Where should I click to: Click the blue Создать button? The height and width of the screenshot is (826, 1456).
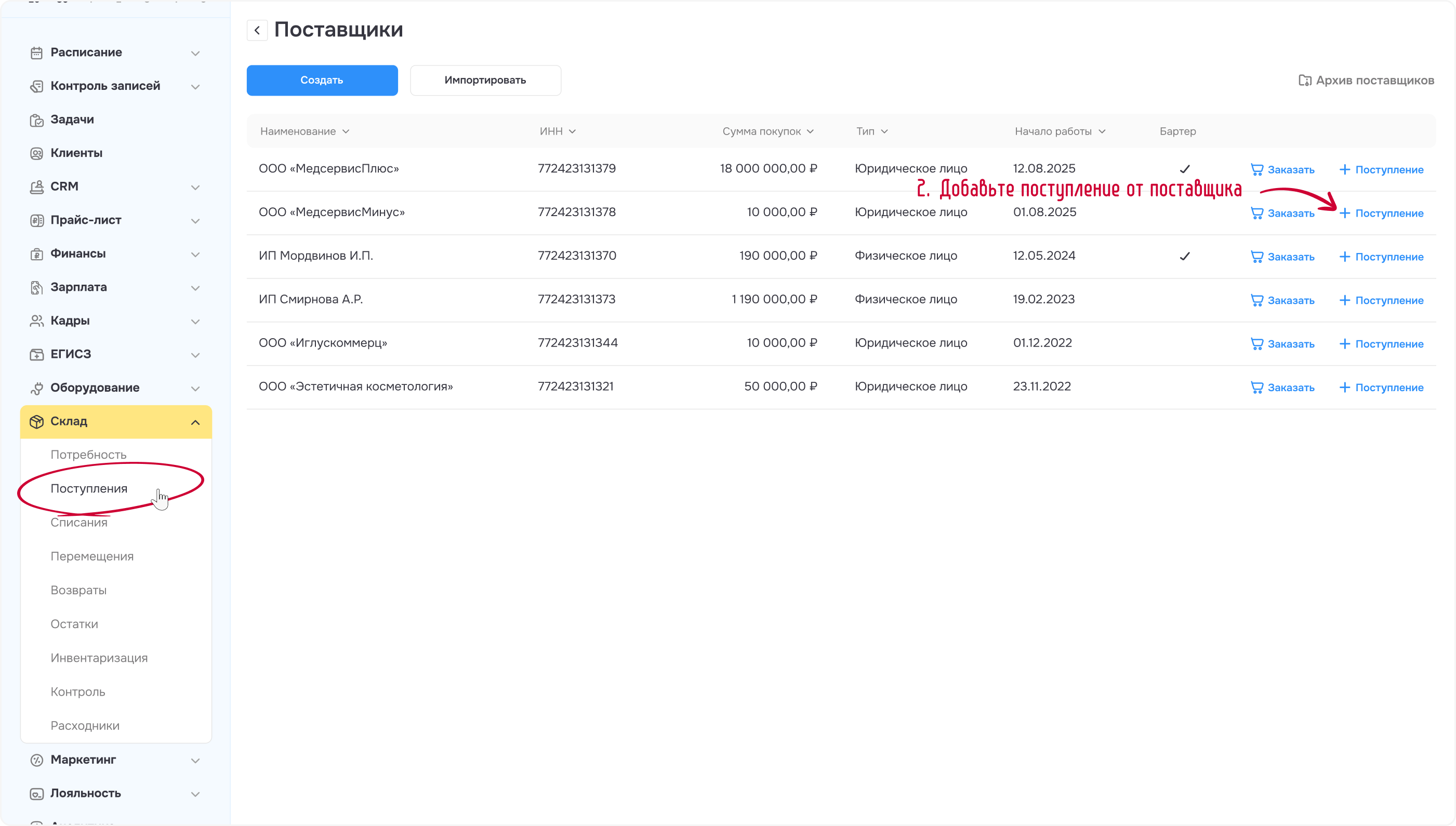[322, 80]
